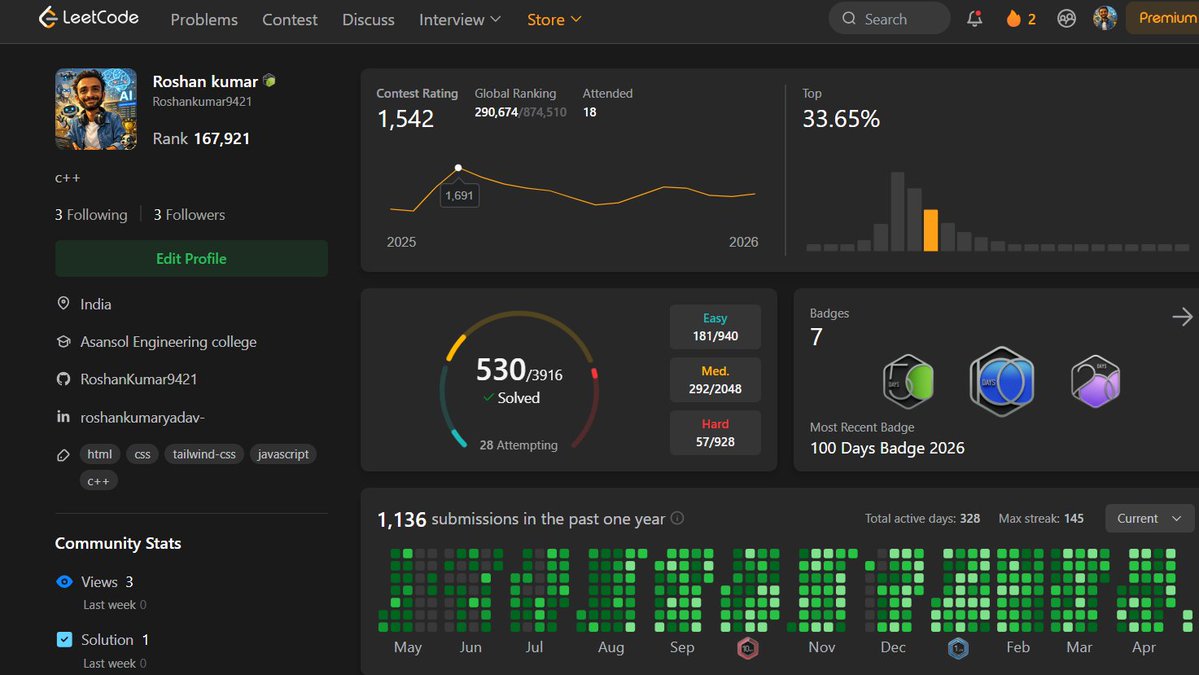Image resolution: width=1199 pixels, height=675 pixels.
Task: Click the Solution checkmark icon
Action: pyautogui.click(x=64, y=640)
